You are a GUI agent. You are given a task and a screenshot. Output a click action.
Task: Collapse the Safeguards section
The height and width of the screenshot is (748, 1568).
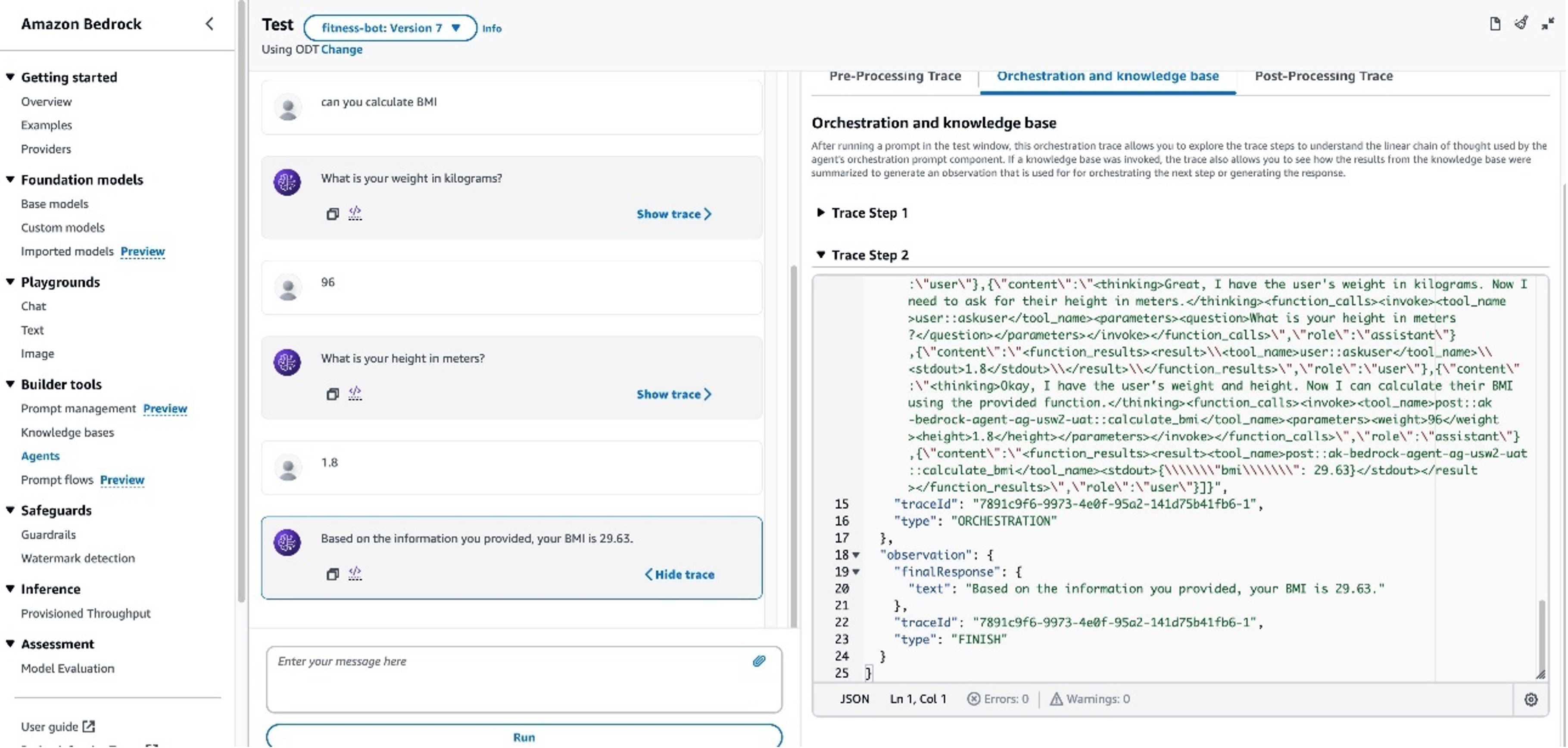coord(10,510)
